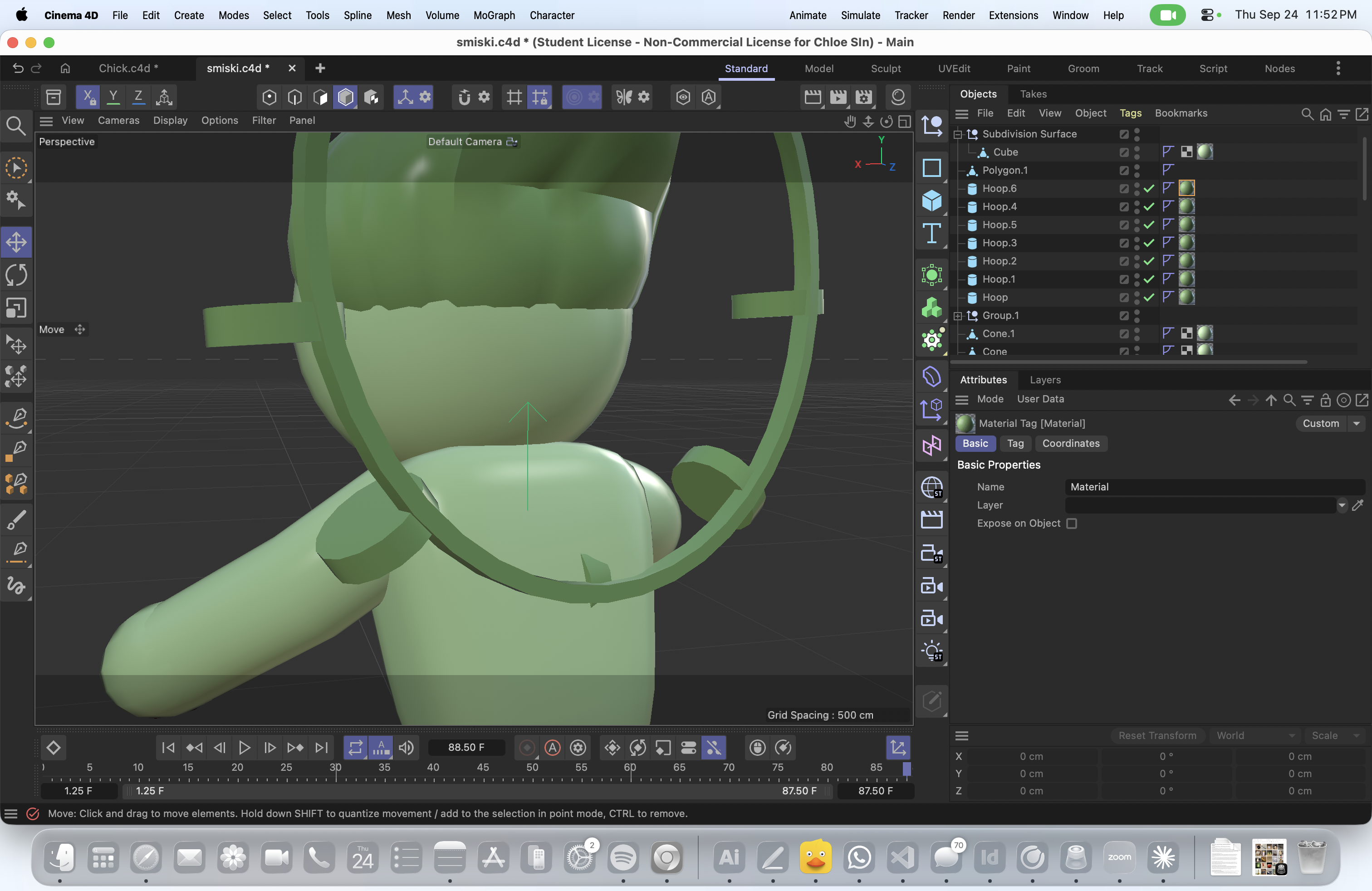
Task: Play the animation forward
Action: (245, 748)
